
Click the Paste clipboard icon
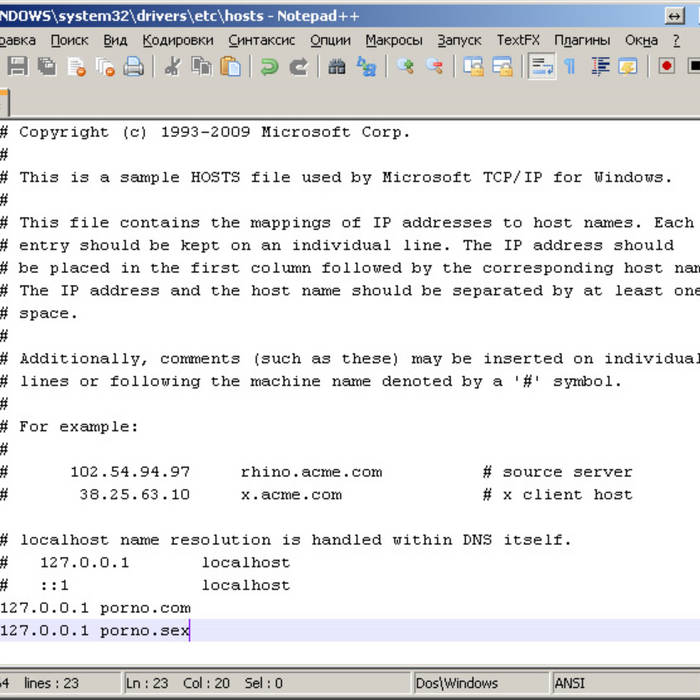click(x=231, y=67)
